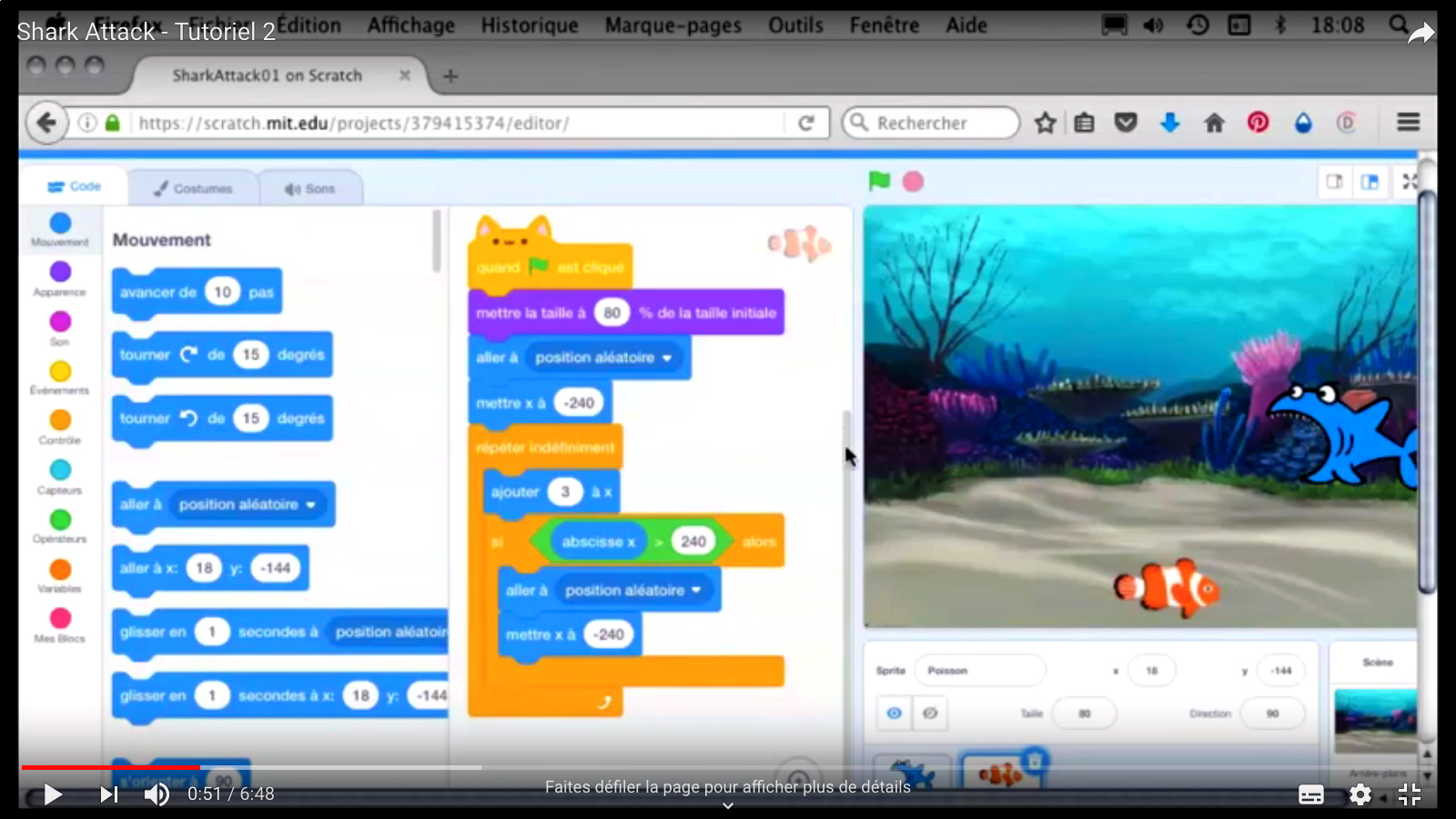
Task: Mute the video volume
Action: click(x=157, y=794)
